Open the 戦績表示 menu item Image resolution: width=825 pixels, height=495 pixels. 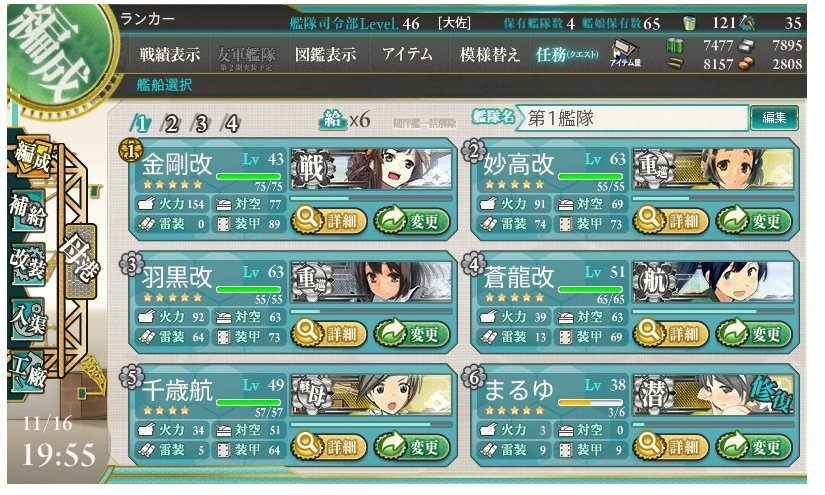click(x=169, y=55)
